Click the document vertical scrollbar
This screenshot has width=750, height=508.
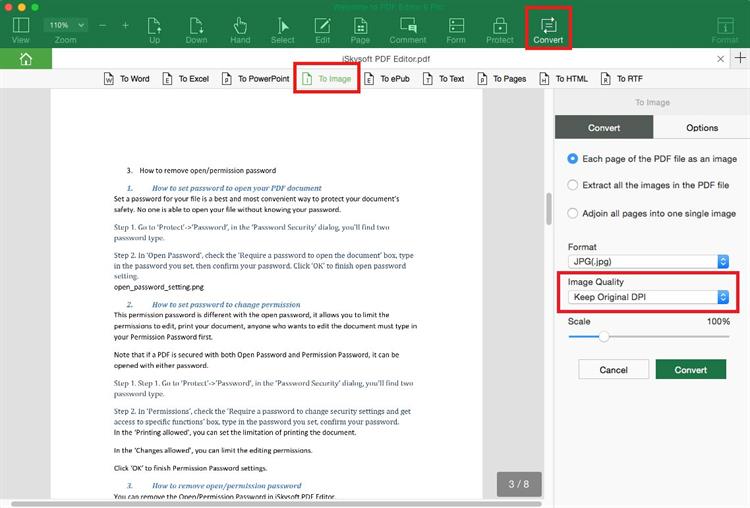[549, 209]
